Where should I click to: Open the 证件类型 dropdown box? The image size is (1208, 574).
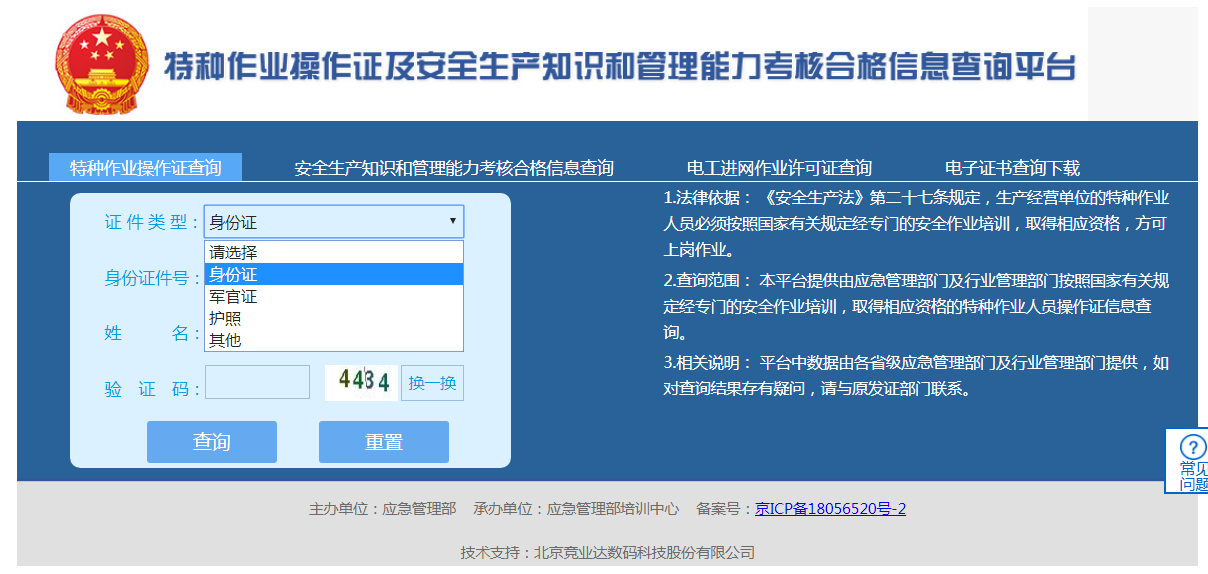(334, 222)
